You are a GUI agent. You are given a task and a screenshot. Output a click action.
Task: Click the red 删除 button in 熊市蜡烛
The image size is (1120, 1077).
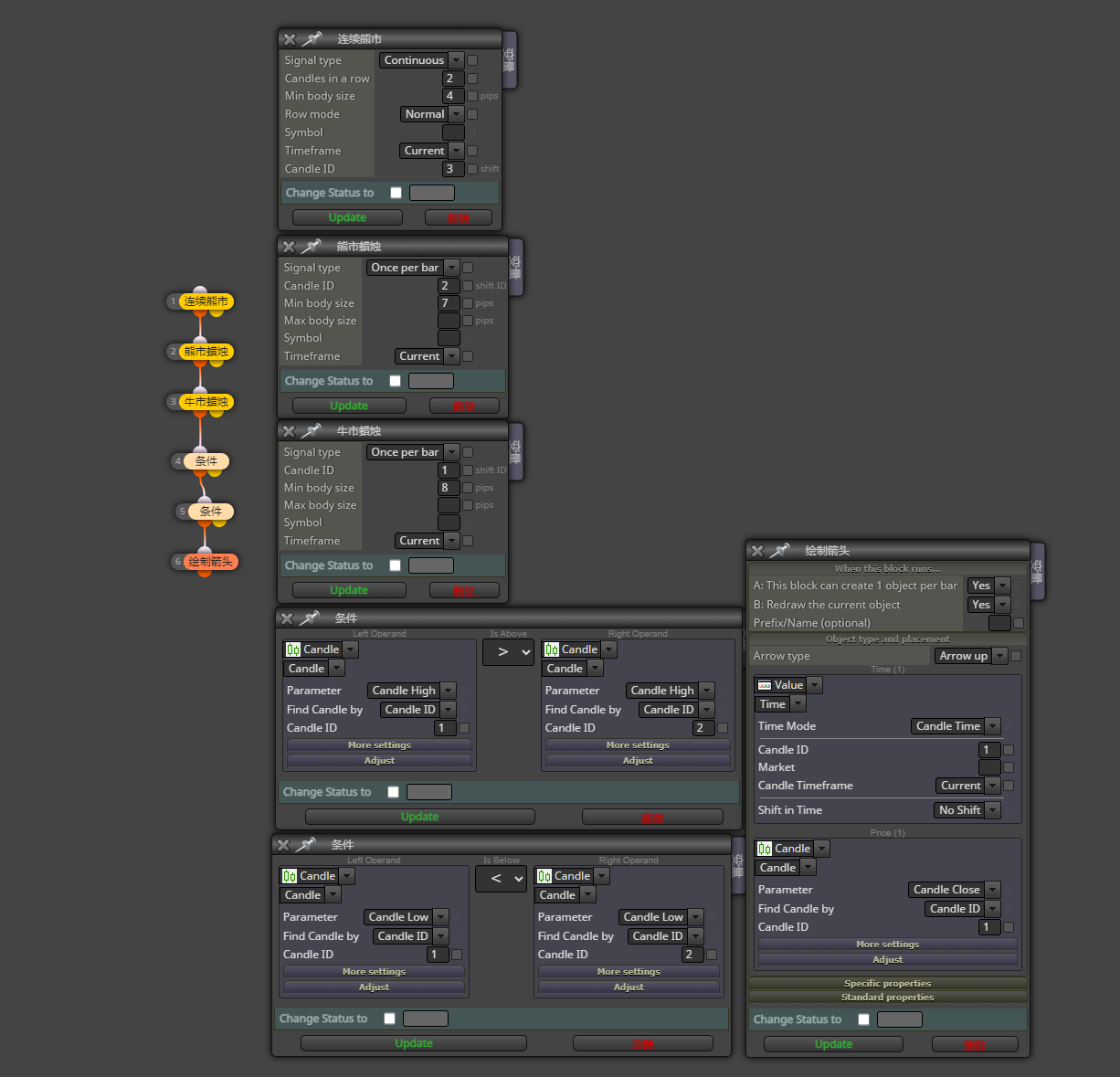click(x=464, y=406)
